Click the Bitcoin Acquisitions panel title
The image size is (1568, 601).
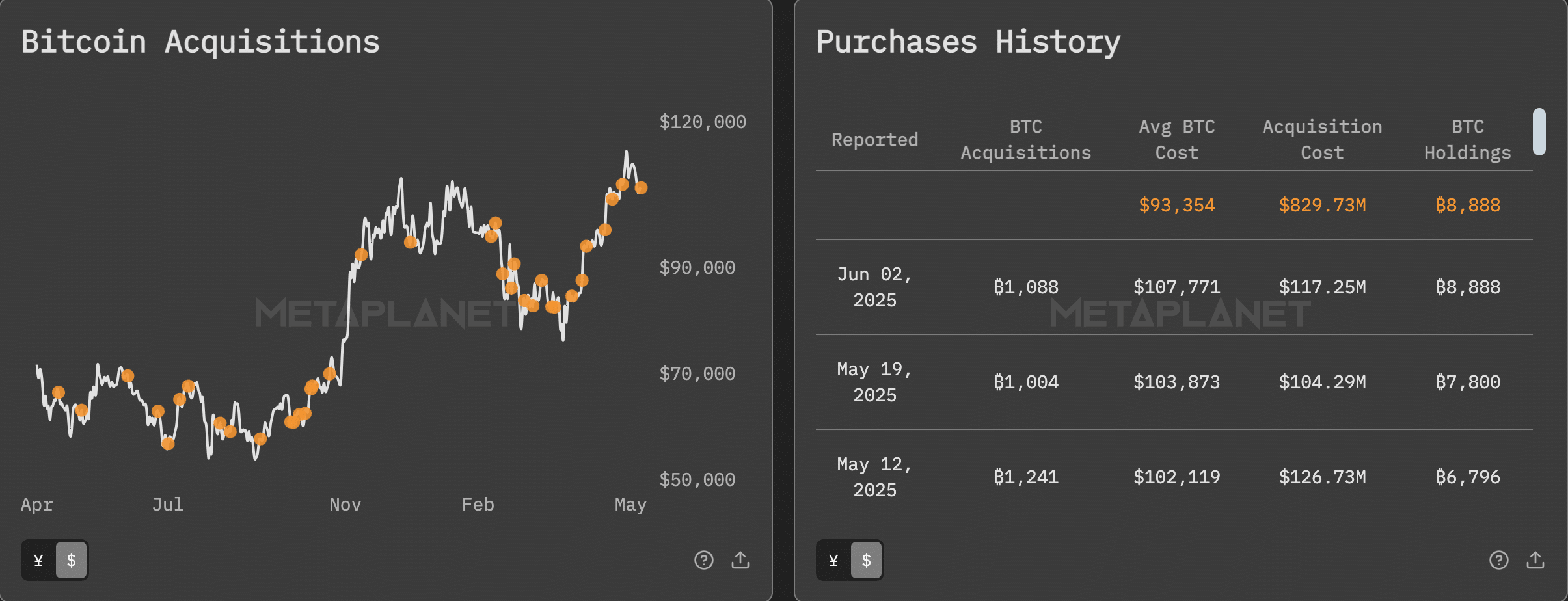[x=200, y=42]
